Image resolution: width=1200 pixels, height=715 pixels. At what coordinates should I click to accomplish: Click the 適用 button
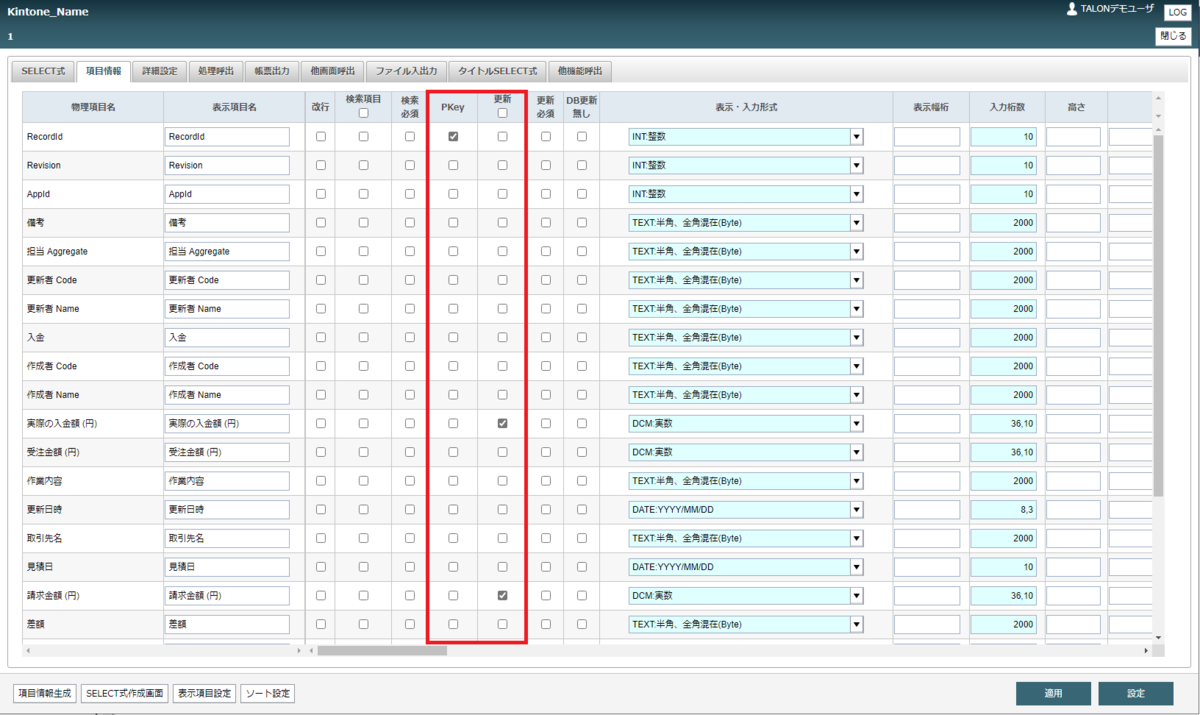tap(1053, 694)
